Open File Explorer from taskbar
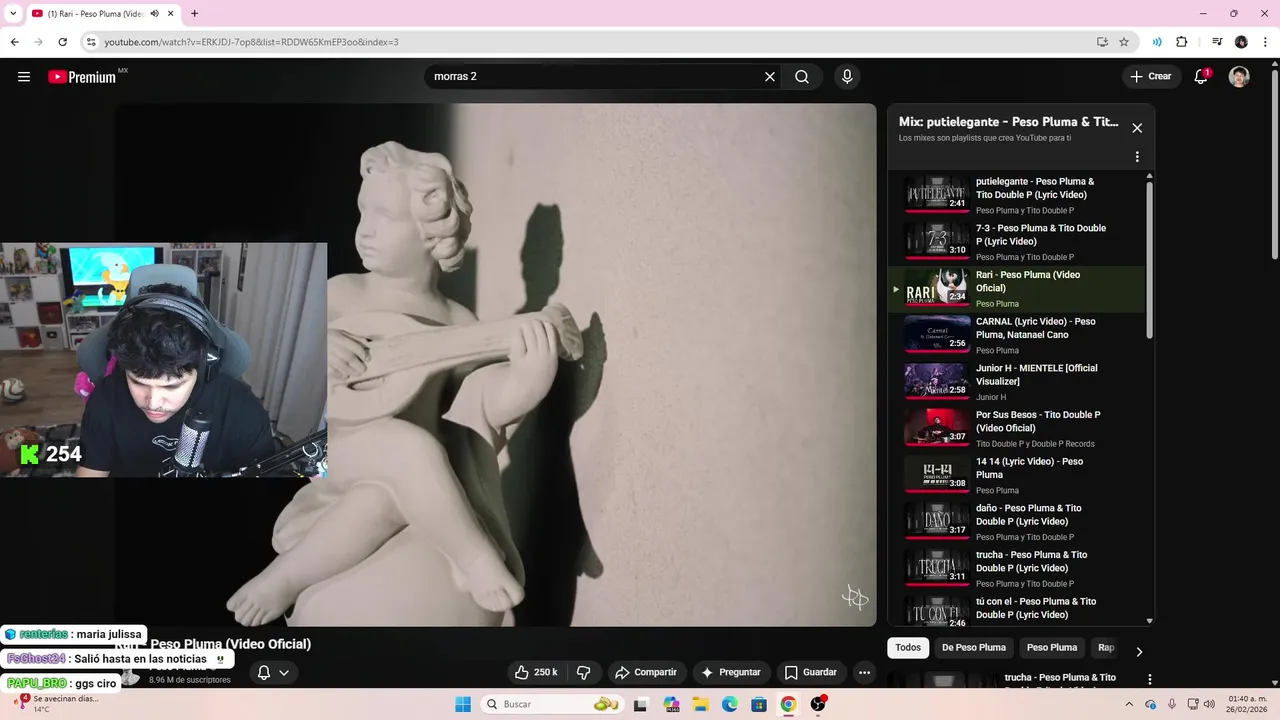 pyautogui.click(x=701, y=704)
